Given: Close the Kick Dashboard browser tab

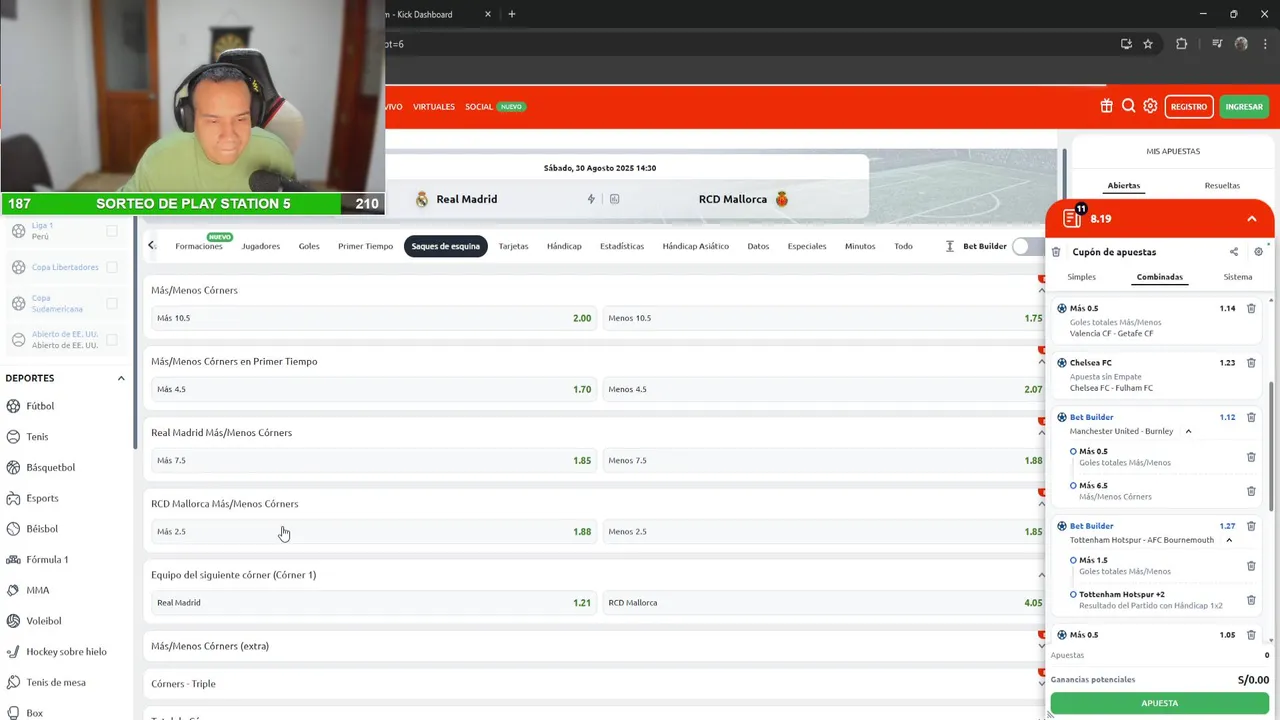Looking at the screenshot, I should [x=488, y=14].
